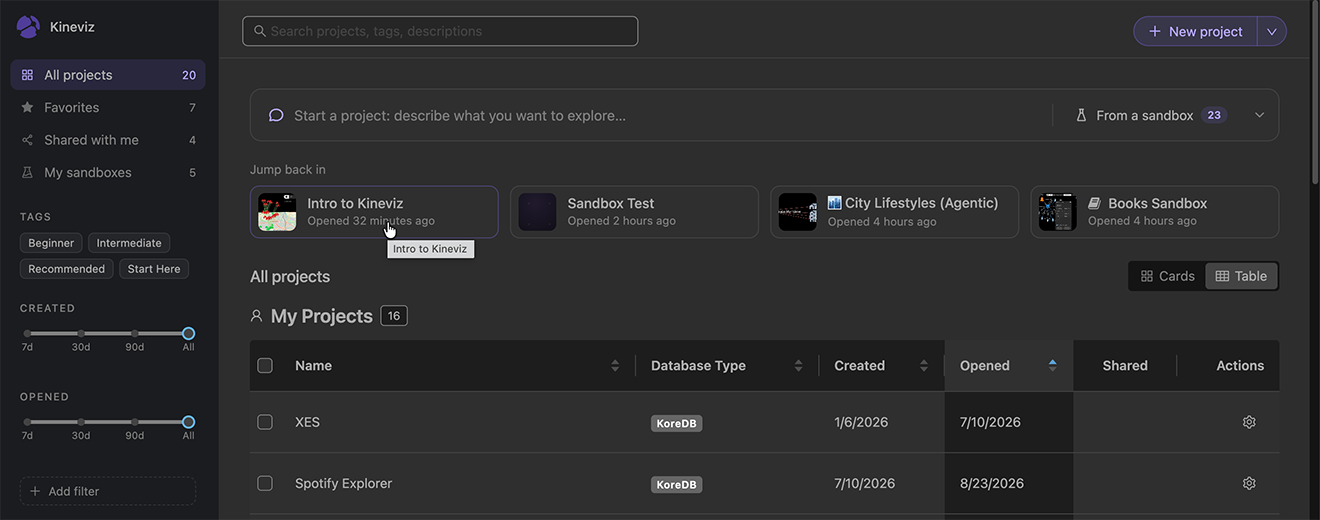The height and width of the screenshot is (520, 1320).
Task: Click KoreDB badge in Spotify Explorer row
Action: pyautogui.click(x=676, y=485)
